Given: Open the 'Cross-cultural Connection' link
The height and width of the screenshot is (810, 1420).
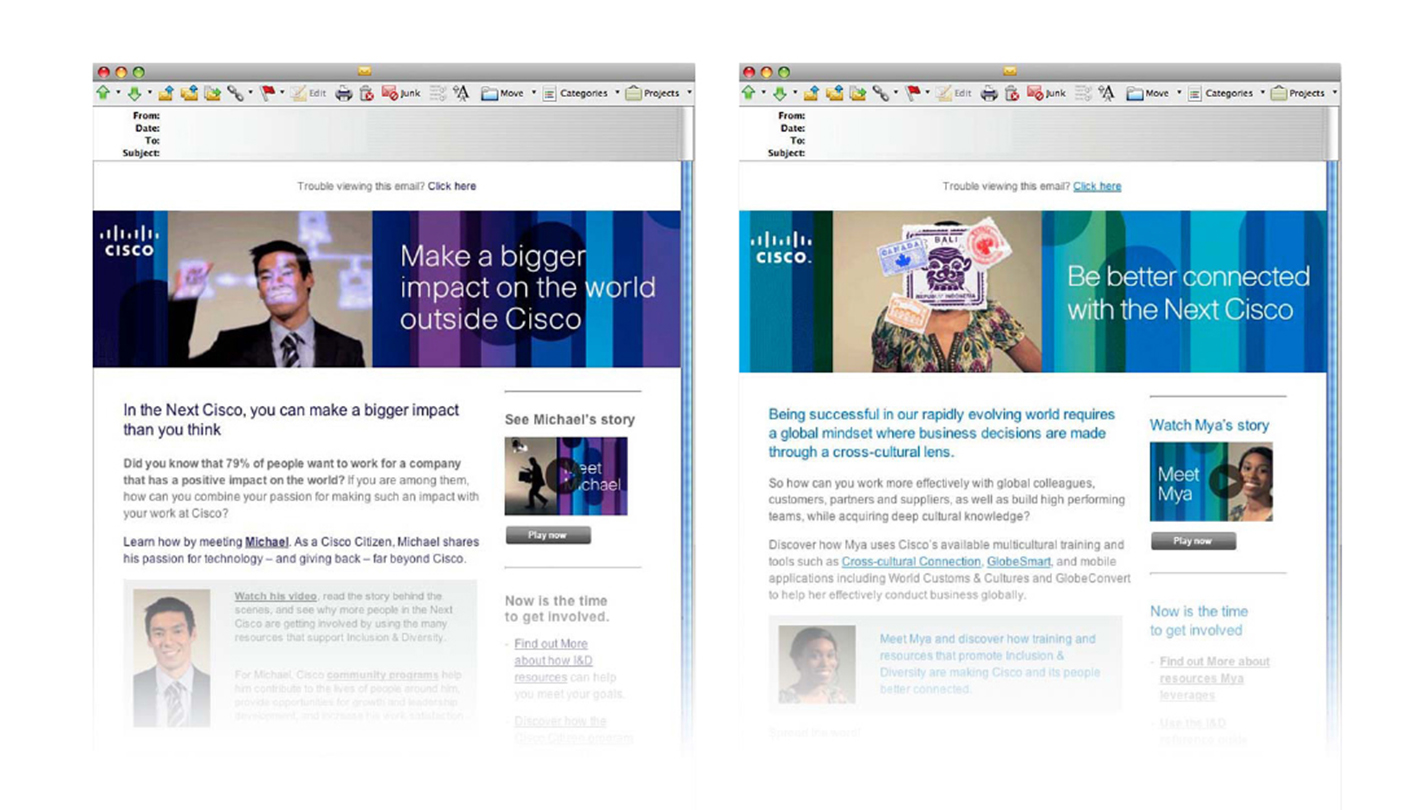Looking at the screenshot, I should click(911, 562).
